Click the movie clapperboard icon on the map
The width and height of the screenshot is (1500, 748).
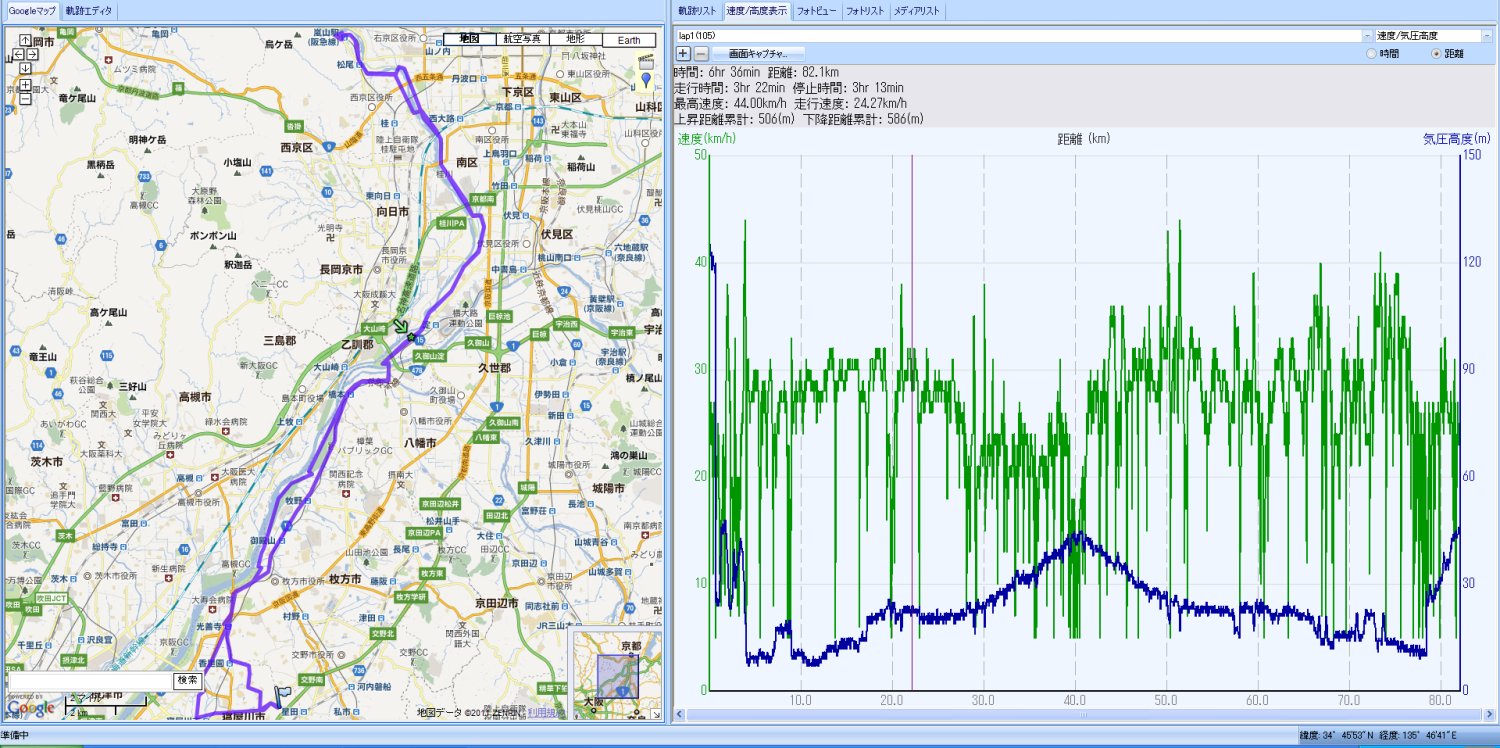646,60
